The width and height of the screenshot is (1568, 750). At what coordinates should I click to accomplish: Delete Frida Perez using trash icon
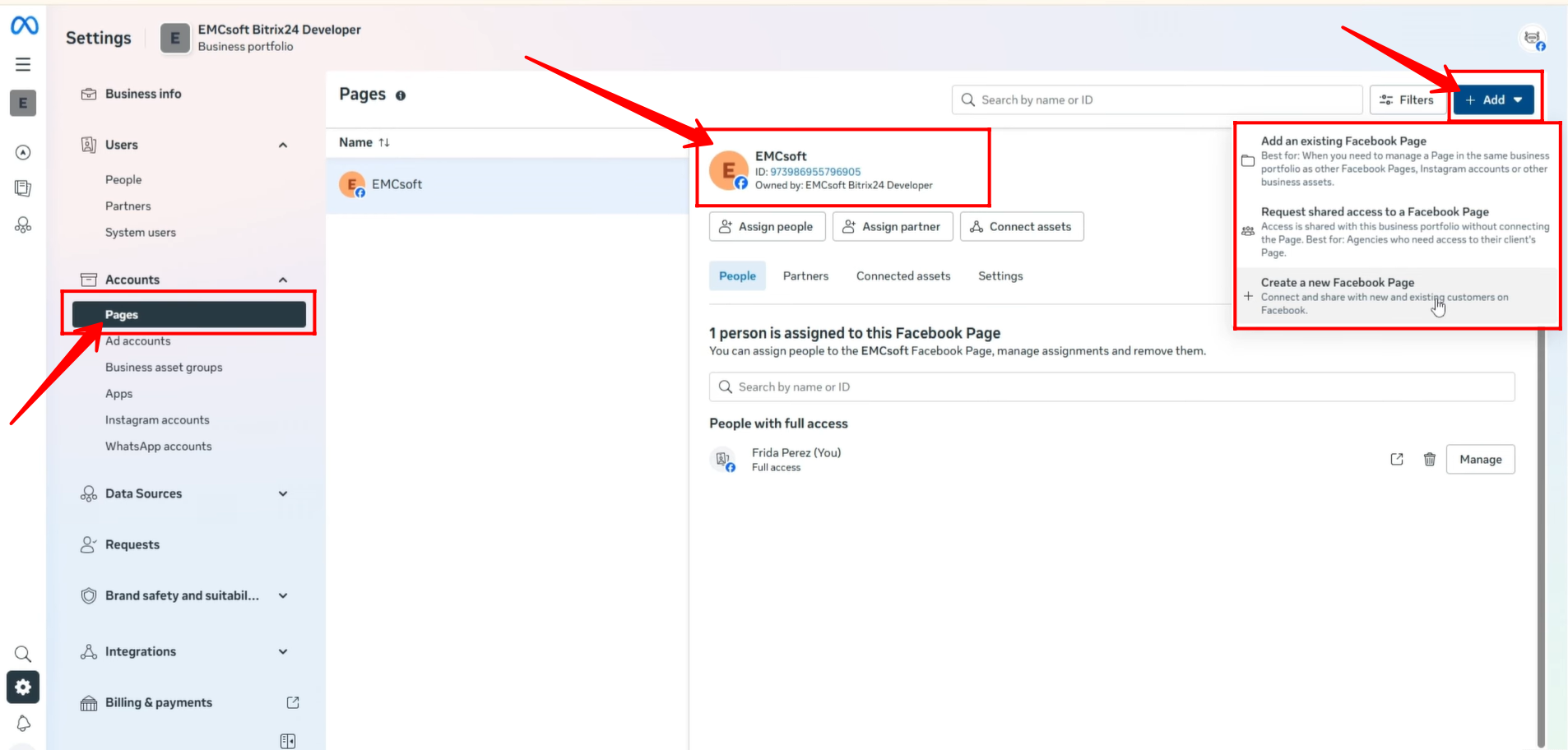[x=1429, y=460]
